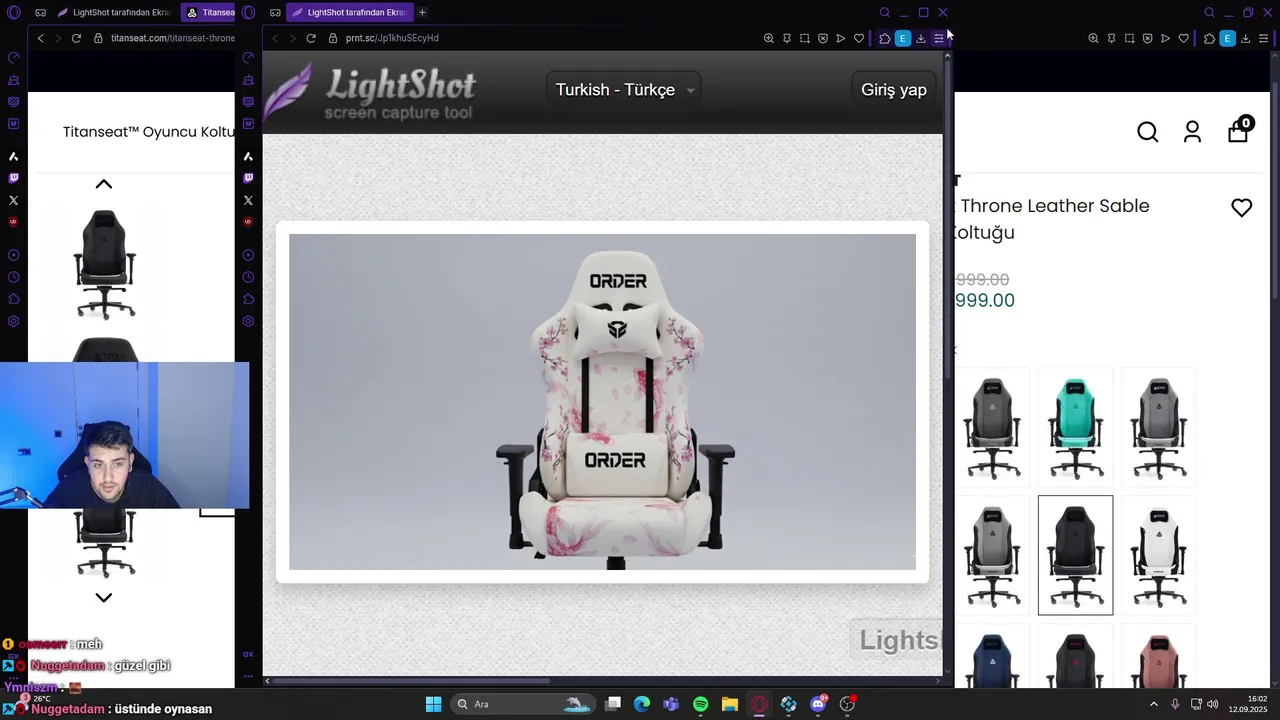Open shopping cart on Titanseat page

point(1240,130)
